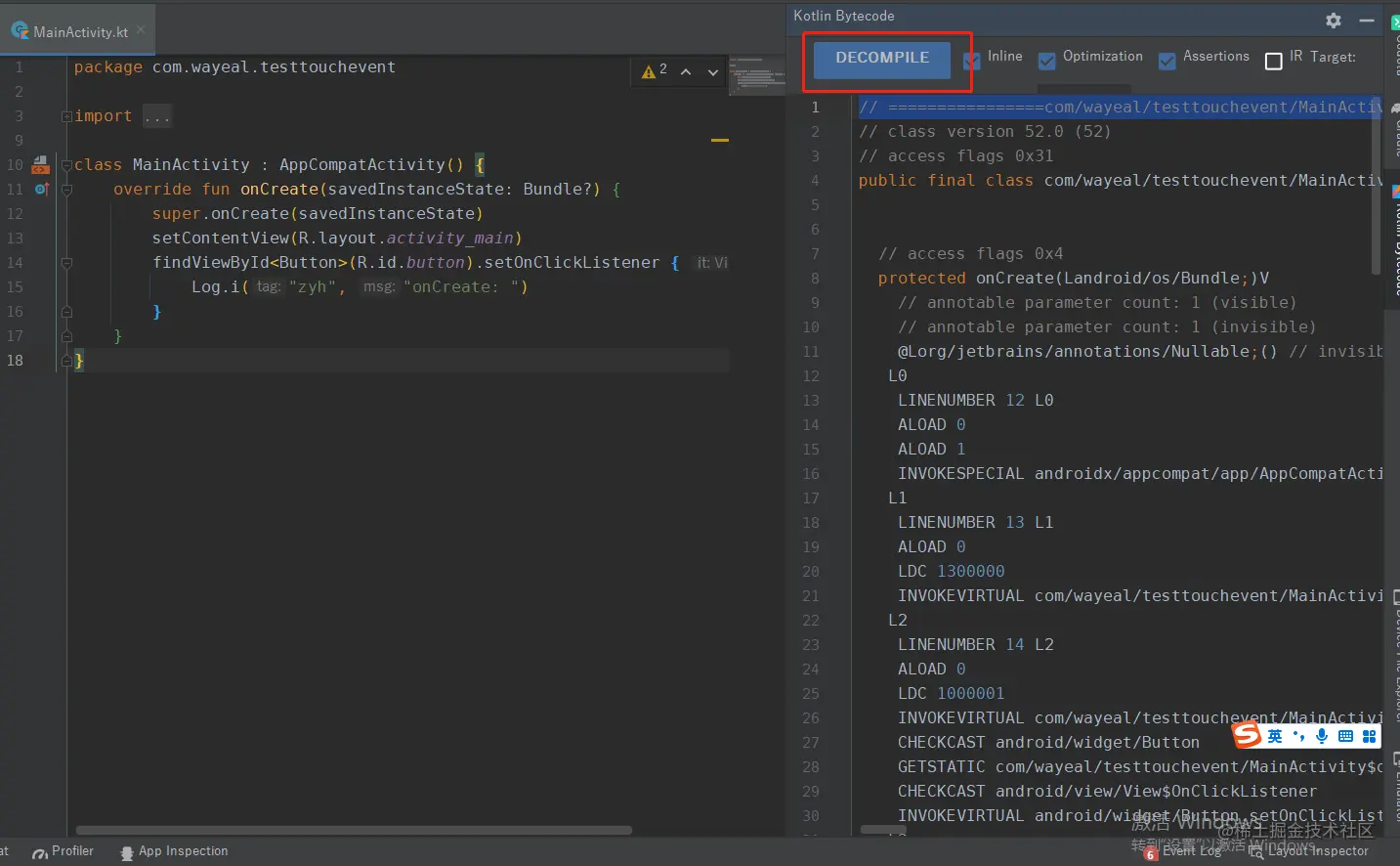Open the Event Log tool window

coord(1182,851)
